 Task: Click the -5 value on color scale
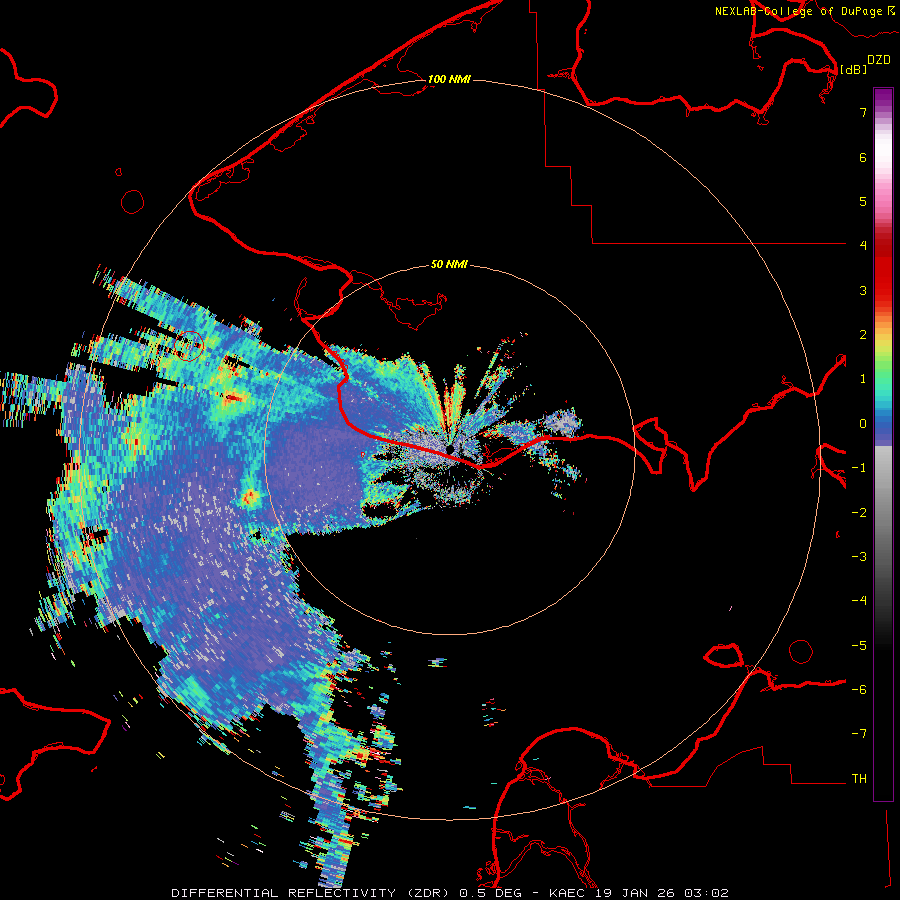point(859,646)
